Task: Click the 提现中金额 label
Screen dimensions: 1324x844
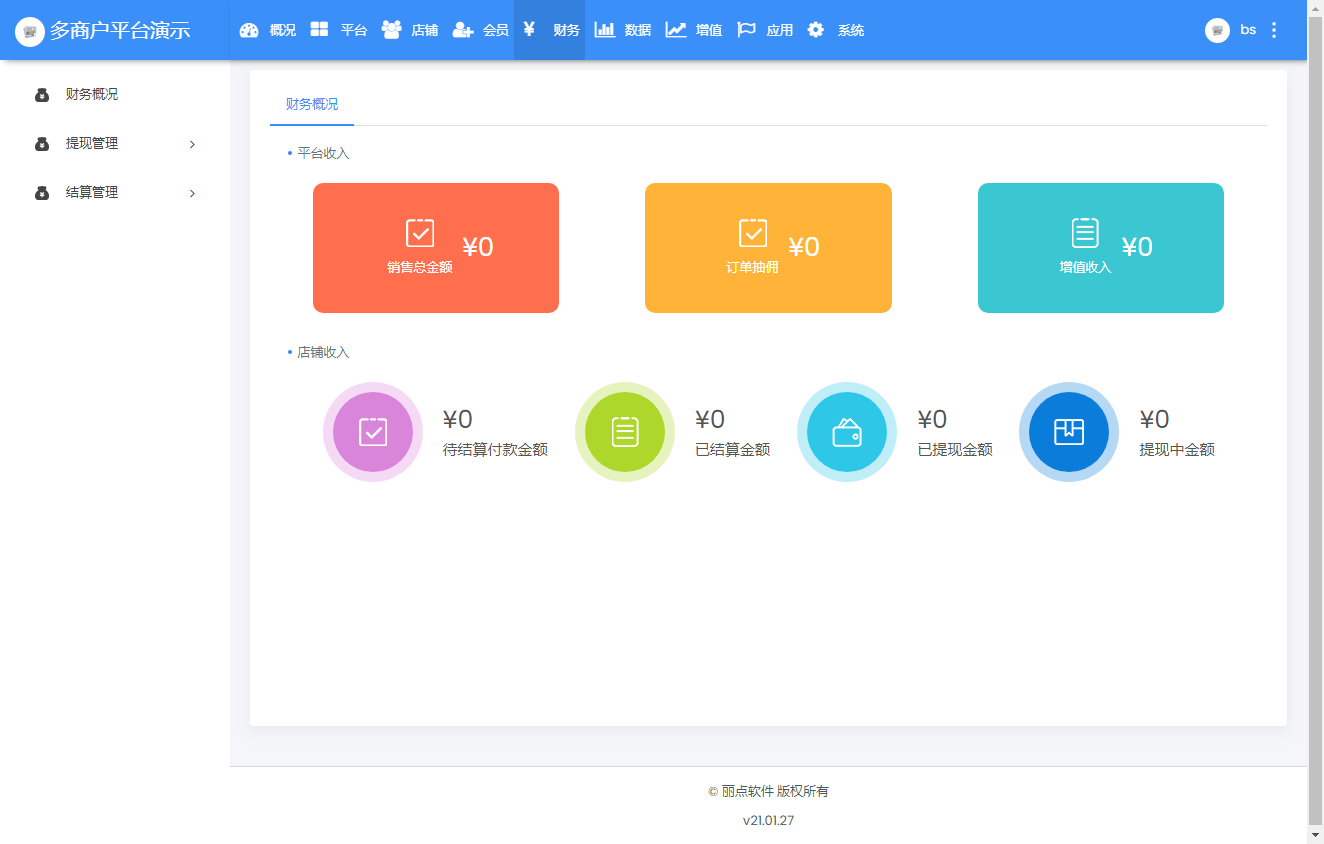Action: point(1177,450)
